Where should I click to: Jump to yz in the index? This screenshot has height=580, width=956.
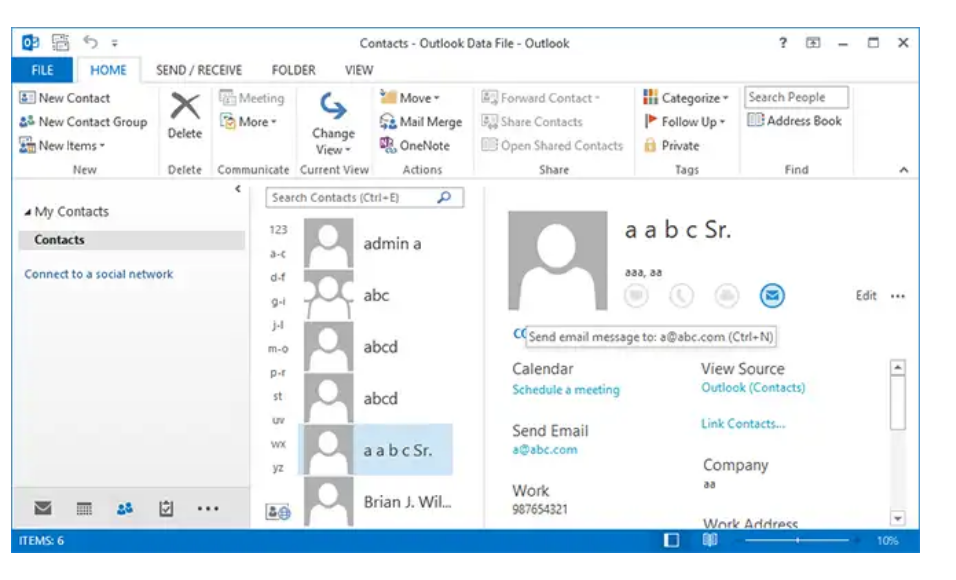pyautogui.click(x=278, y=468)
